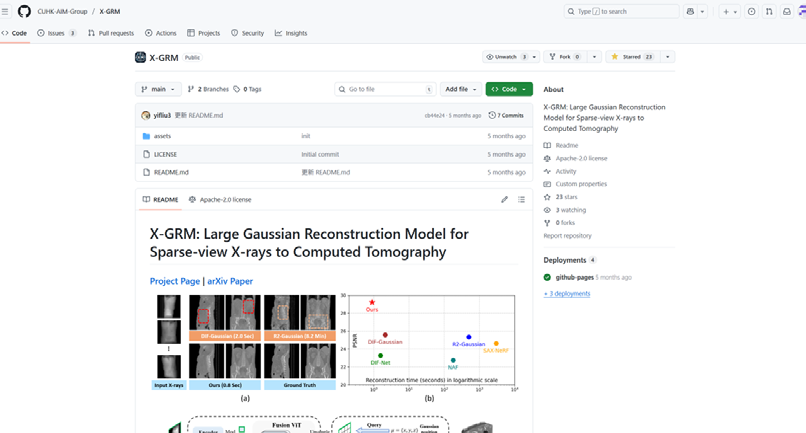Open the Project Page link
Viewport: 806px width, 433px height.
point(175,281)
